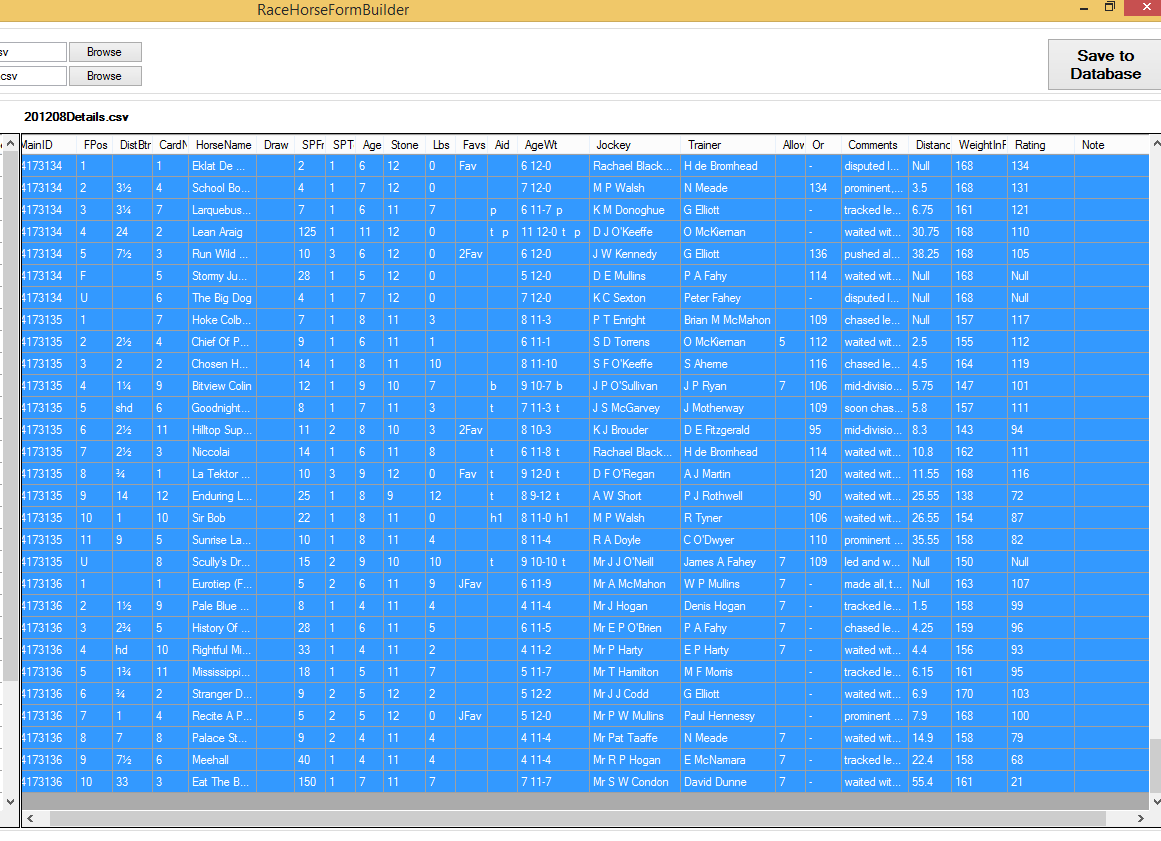Select the cell showing jockey M P Walsh

tap(620, 188)
